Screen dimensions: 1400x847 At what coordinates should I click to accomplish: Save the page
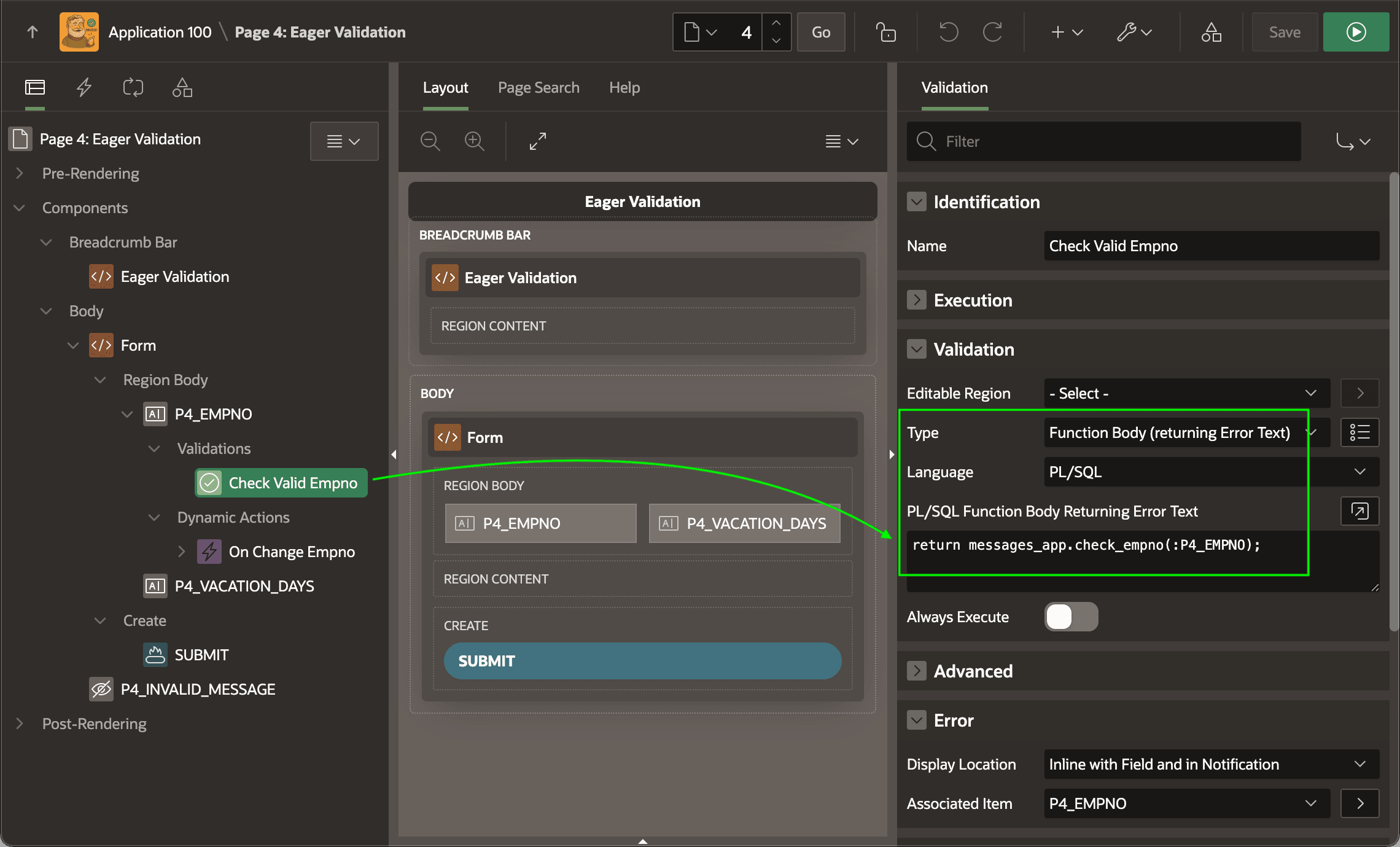[1285, 32]
